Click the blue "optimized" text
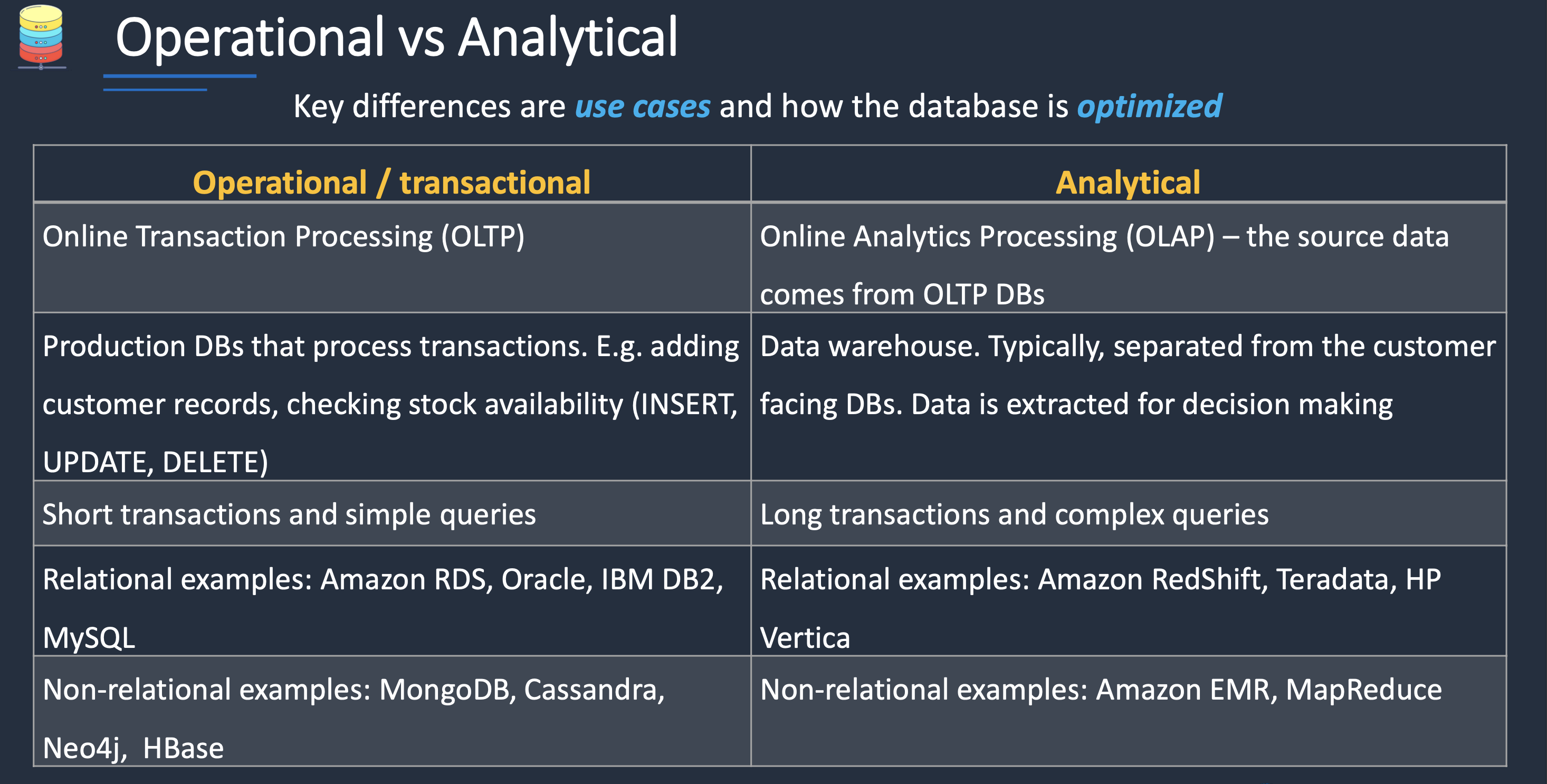Viewport: 1547px width, 784px height. (x=1149, y=107)
